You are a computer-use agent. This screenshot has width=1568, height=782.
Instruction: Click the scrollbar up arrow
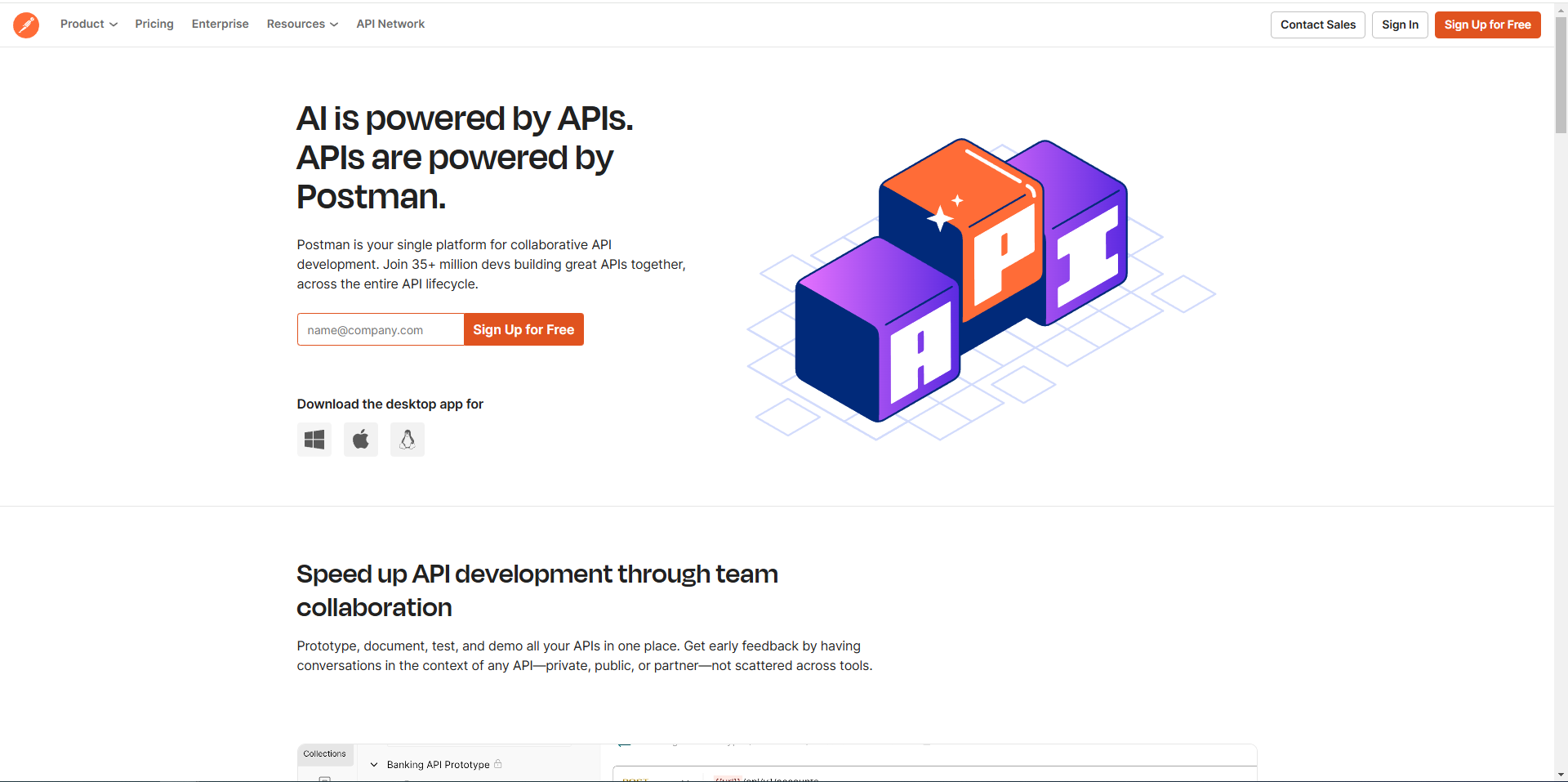tap(1561, 8)
